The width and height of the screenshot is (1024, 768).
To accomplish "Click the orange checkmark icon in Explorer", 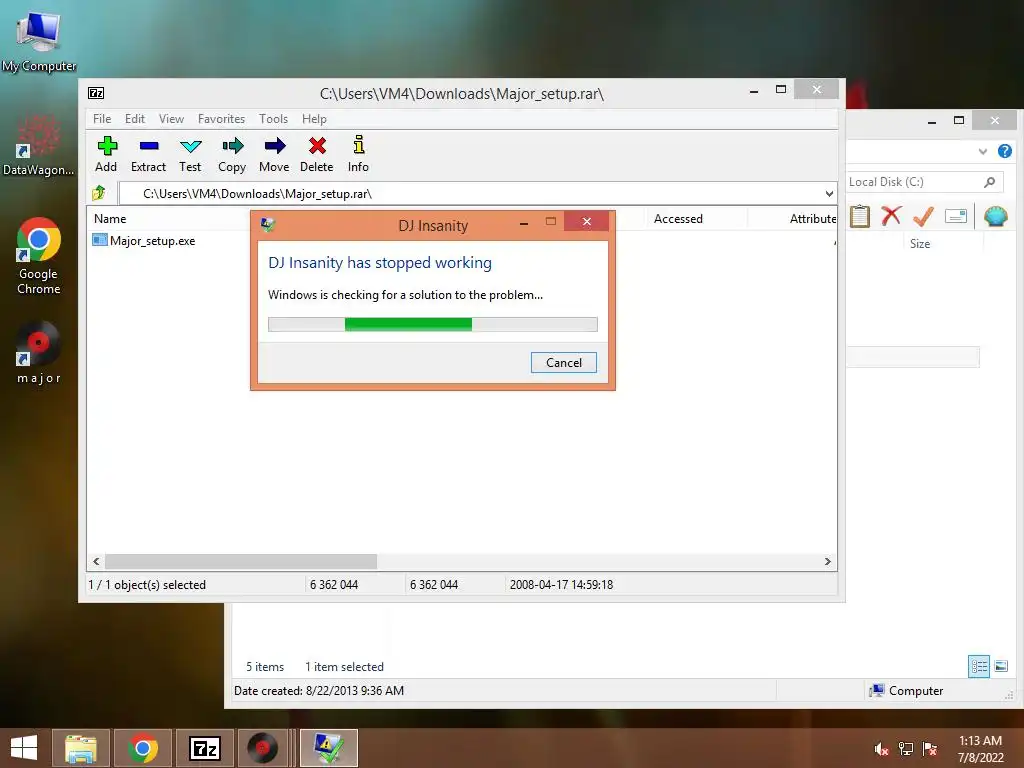I will tap(923, 216).
